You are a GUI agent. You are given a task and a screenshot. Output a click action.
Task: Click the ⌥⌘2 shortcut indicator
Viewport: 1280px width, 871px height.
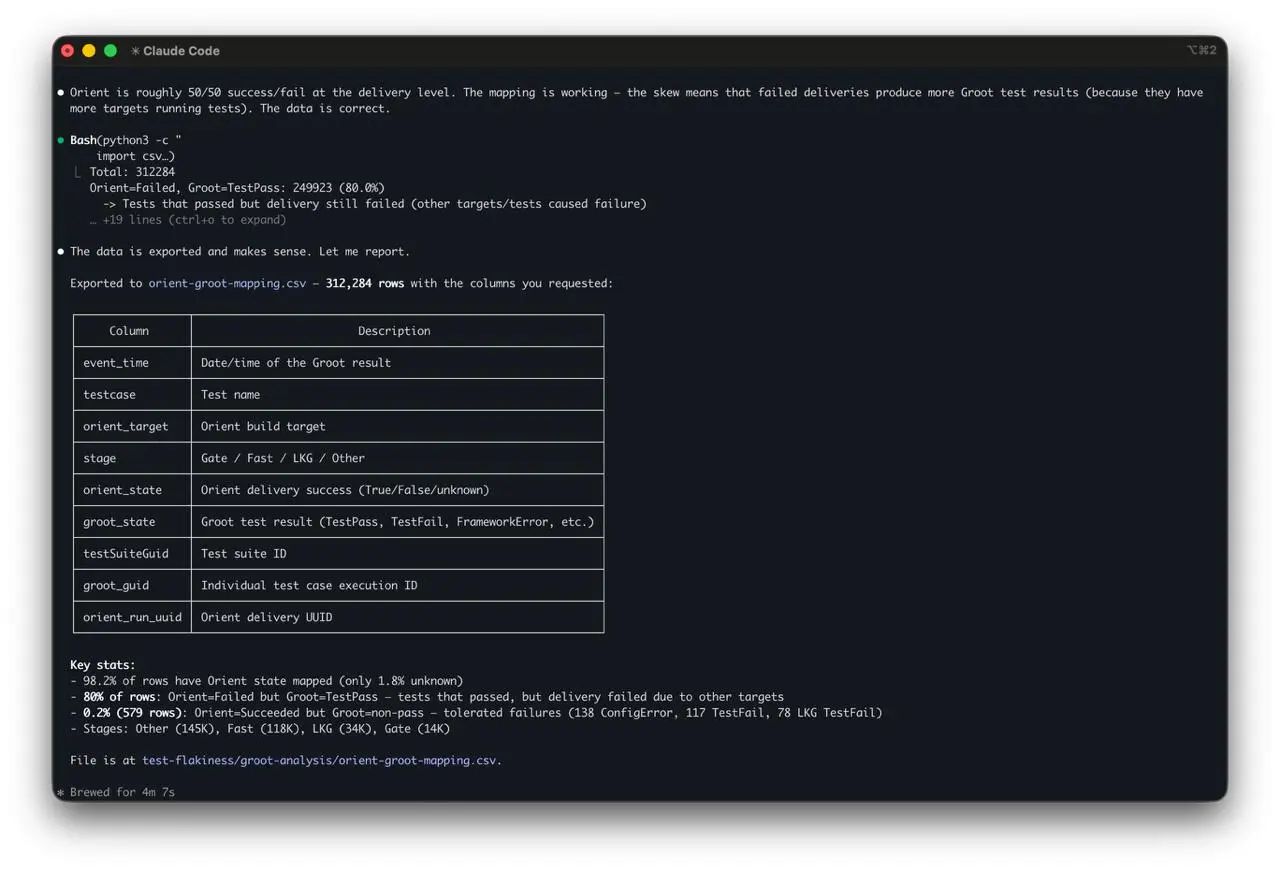[1201, 50]
